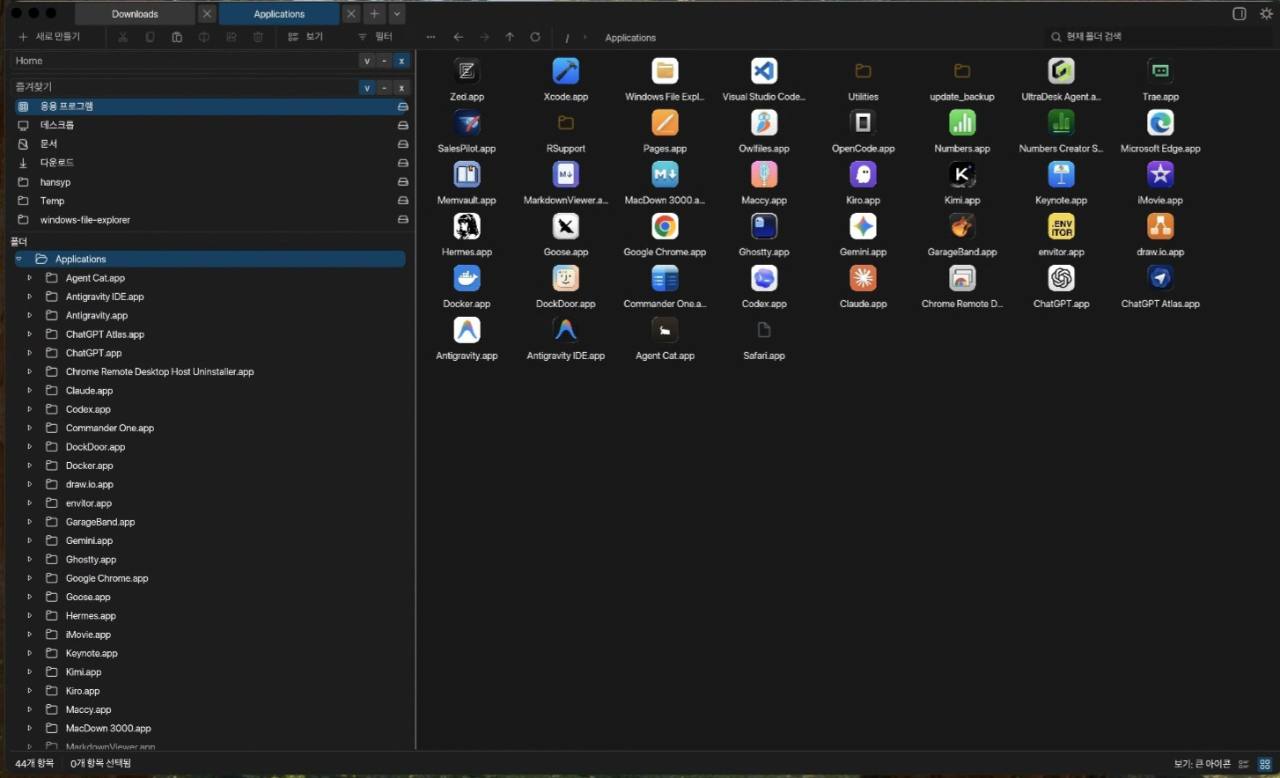Expand the Docker.app tree node
The height and width of the screenshot is (778, 1280).
coord(30,466)
